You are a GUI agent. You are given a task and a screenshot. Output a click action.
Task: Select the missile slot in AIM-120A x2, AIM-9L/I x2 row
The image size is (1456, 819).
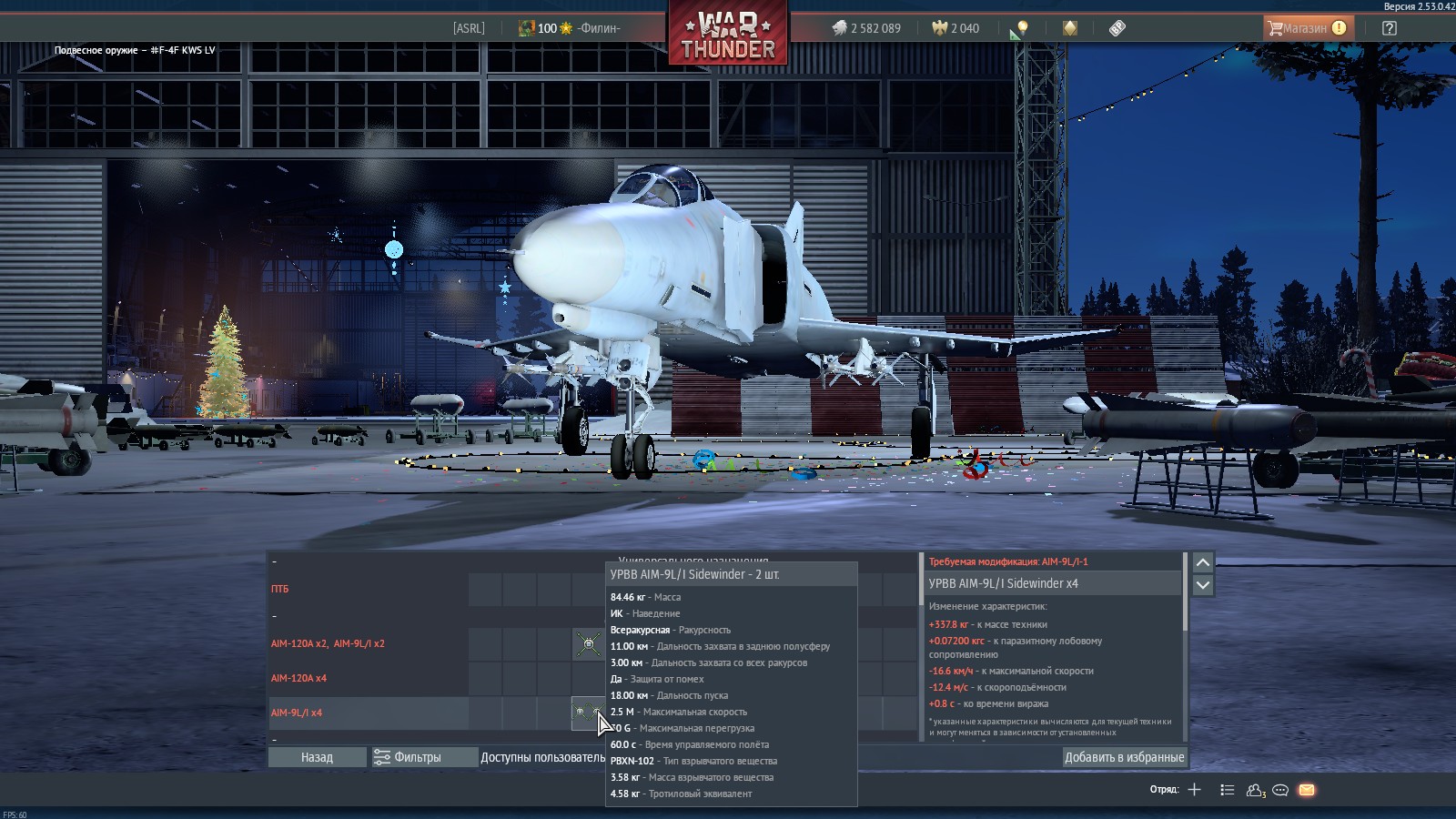pos(589,644)
